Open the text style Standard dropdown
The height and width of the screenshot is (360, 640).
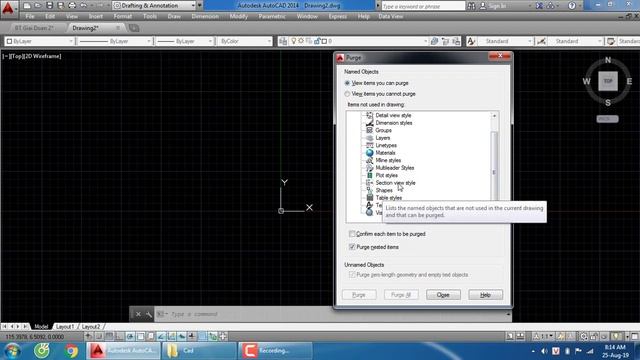(x=505, y=41)
